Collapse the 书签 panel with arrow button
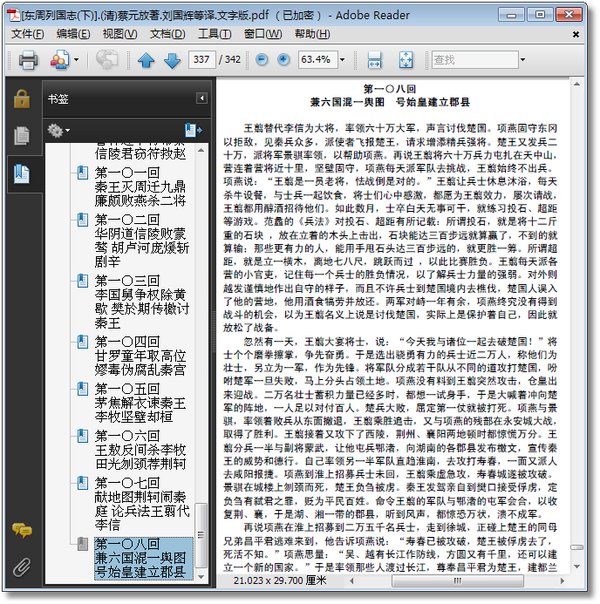Screen dimensions: 600x604 (202, 98)
